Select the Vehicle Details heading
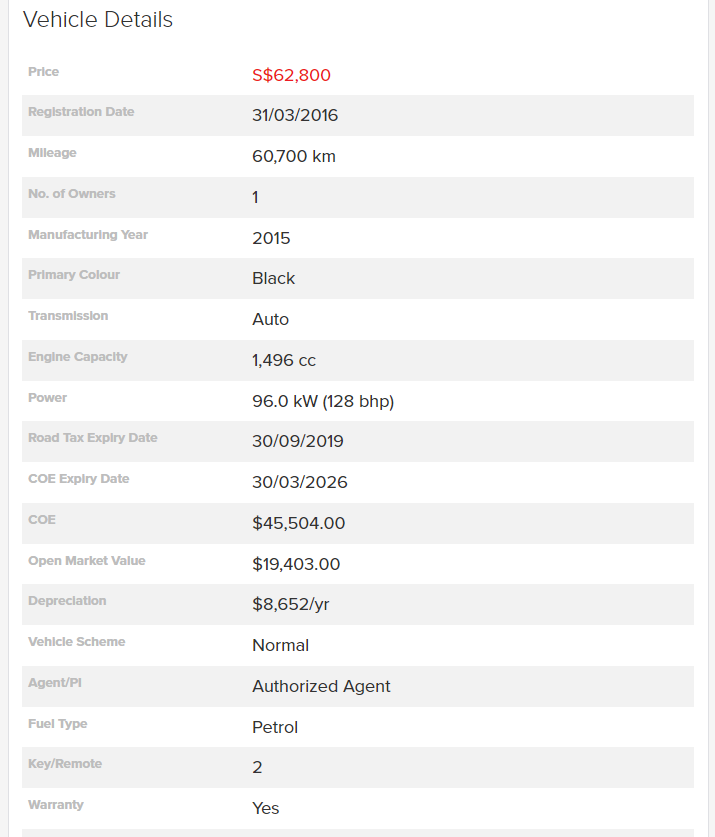715x837 pixels. tap(98, 20)
